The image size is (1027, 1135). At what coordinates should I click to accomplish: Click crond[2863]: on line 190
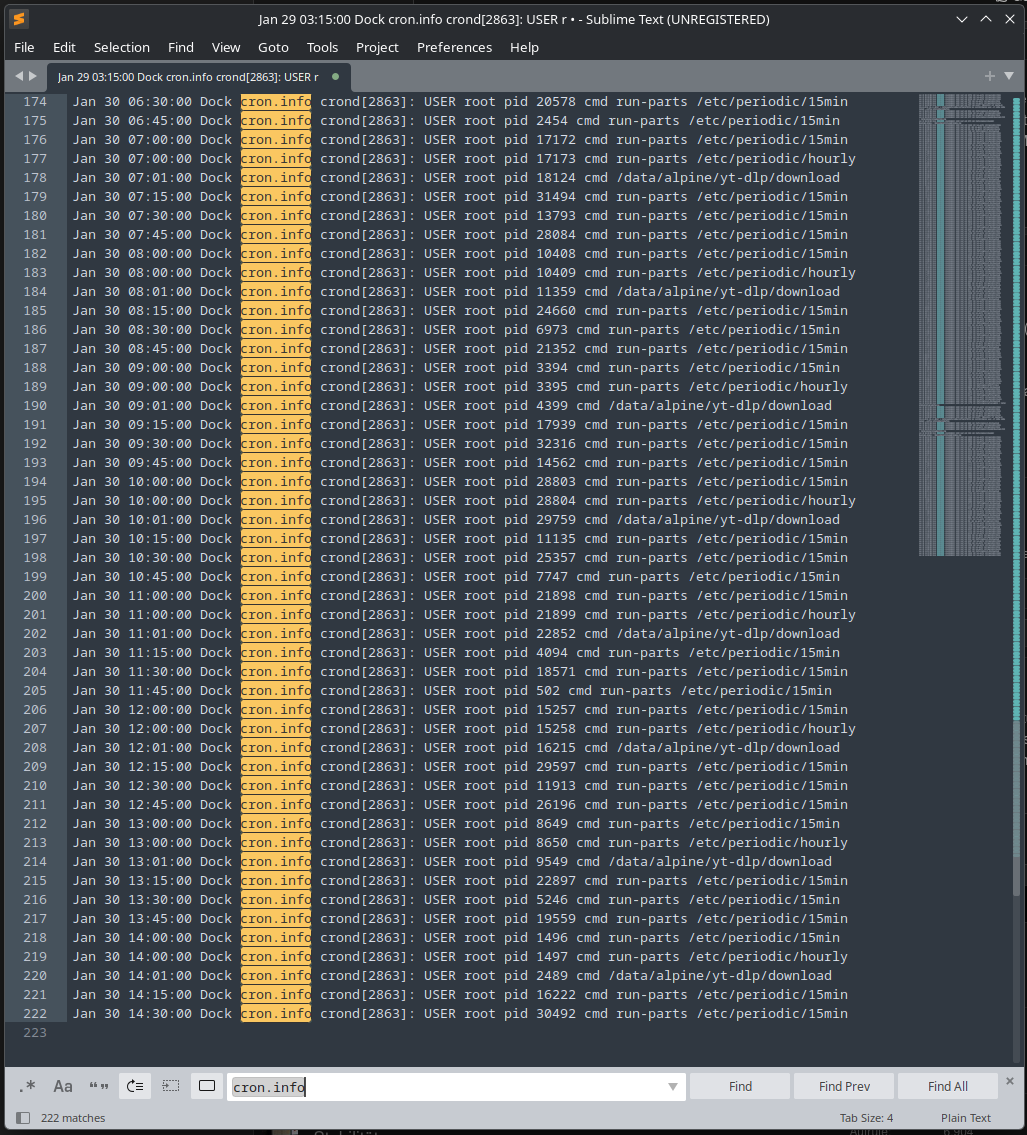coord(368,405)
